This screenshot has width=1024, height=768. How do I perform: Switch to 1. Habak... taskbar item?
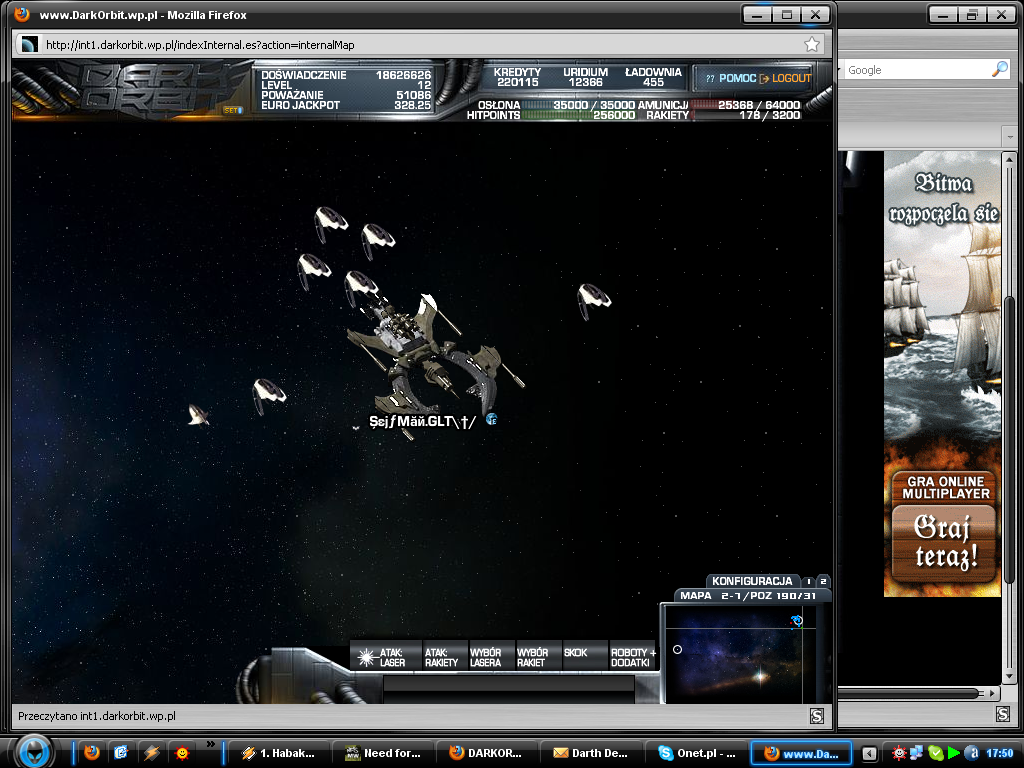point(279,753)
